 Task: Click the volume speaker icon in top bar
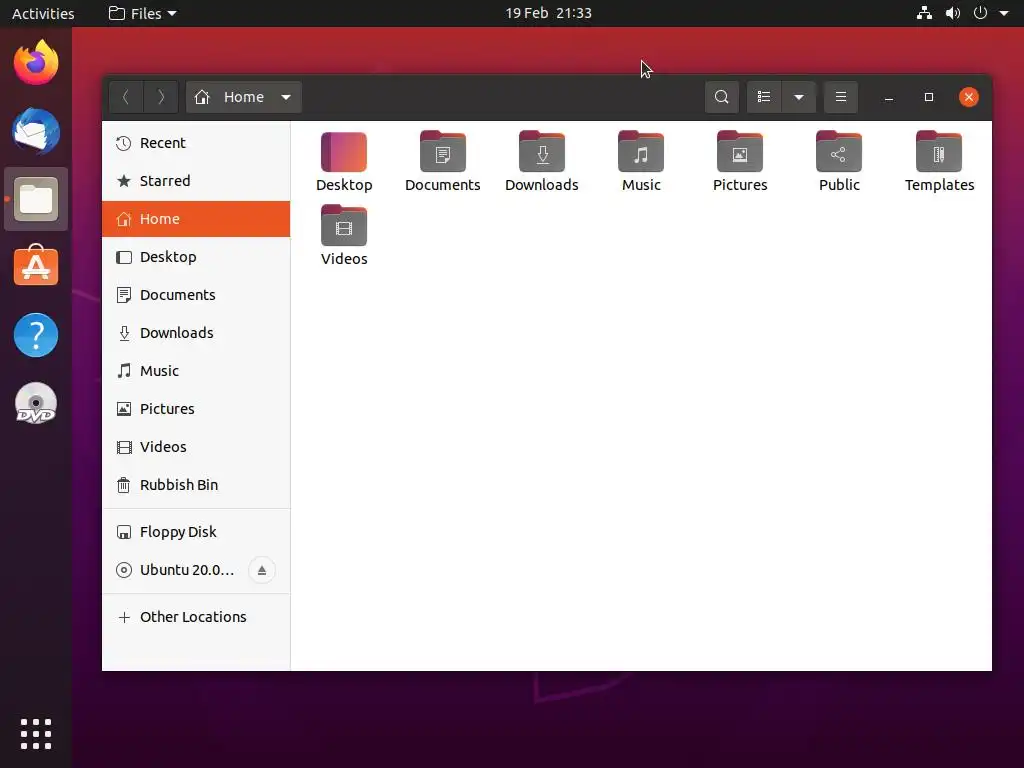(953, 13)
